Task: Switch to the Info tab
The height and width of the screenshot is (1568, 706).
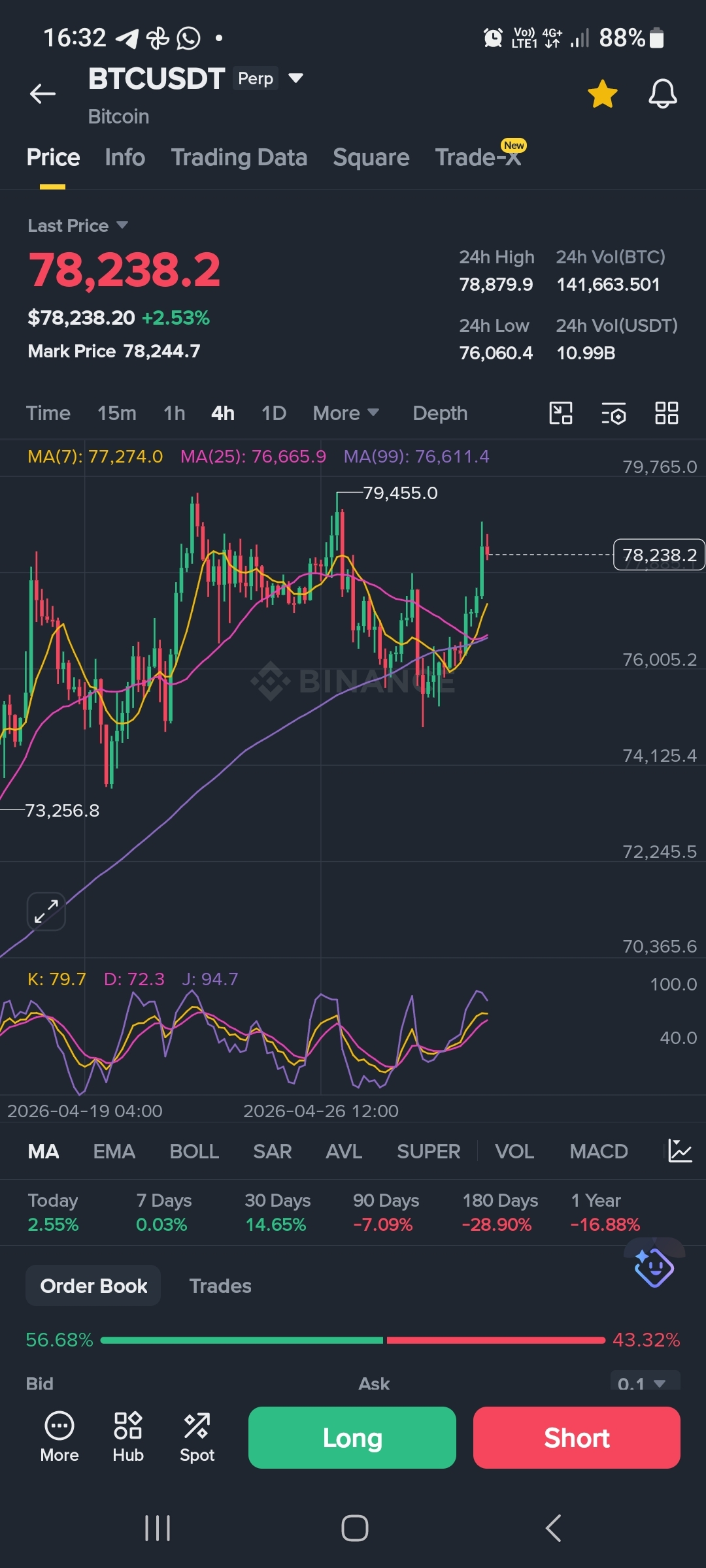Action: coord(125,157)
